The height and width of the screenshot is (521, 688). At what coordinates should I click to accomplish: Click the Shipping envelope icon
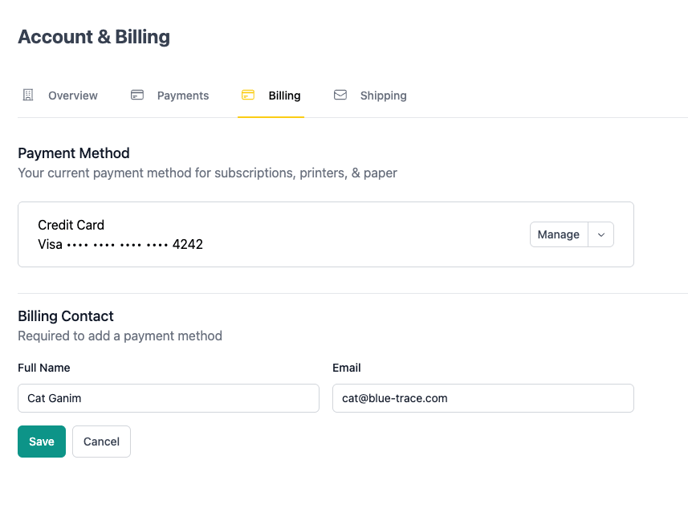click(340, 95)
